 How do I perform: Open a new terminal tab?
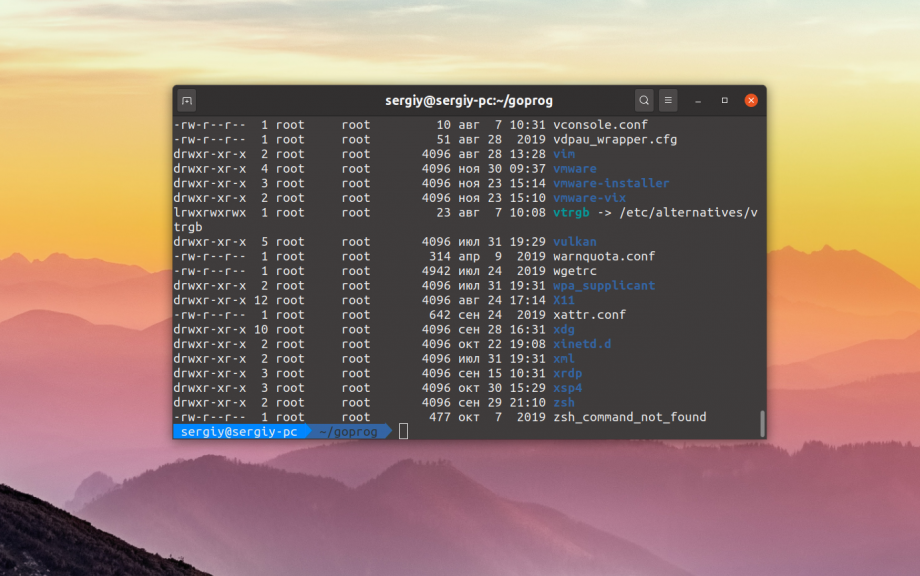(x=187, y=100)
